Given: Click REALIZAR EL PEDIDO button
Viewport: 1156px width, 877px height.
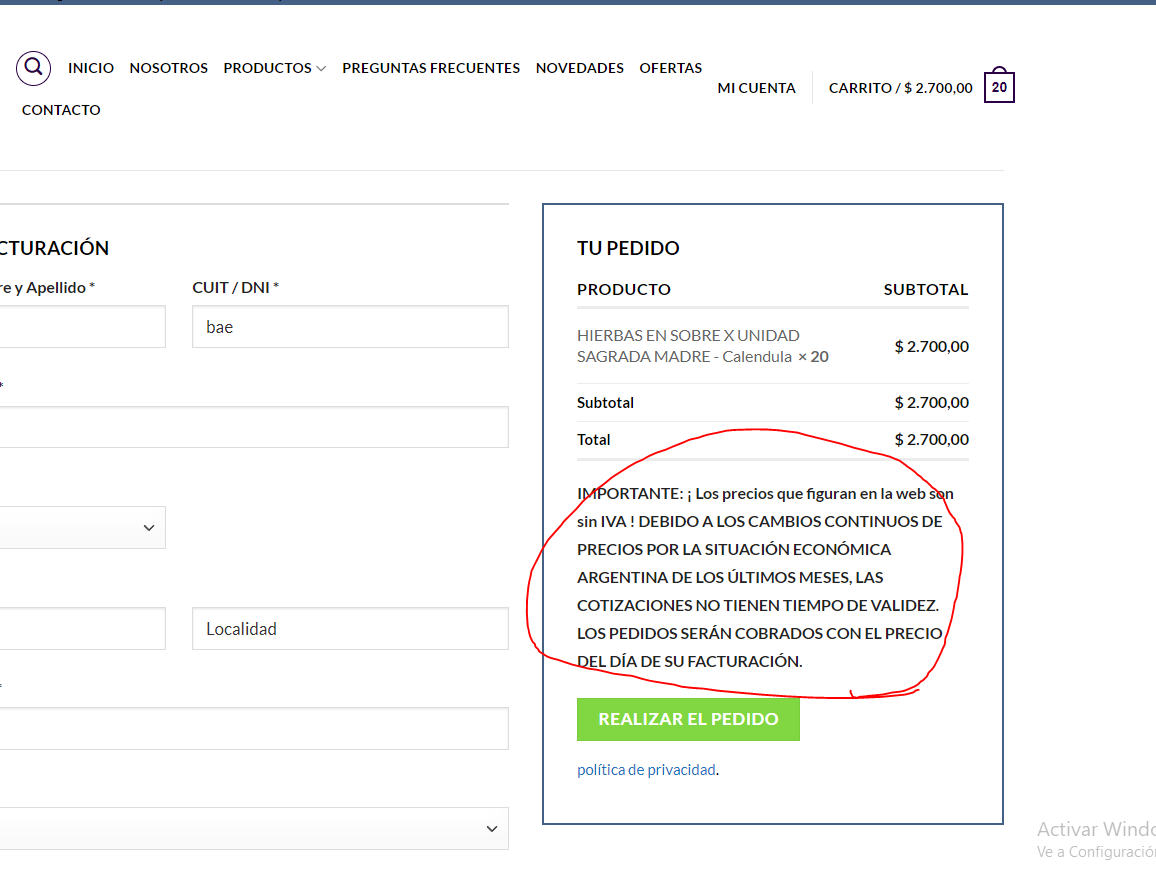Looking at the screenshot, I should click(x=688, y=719).
